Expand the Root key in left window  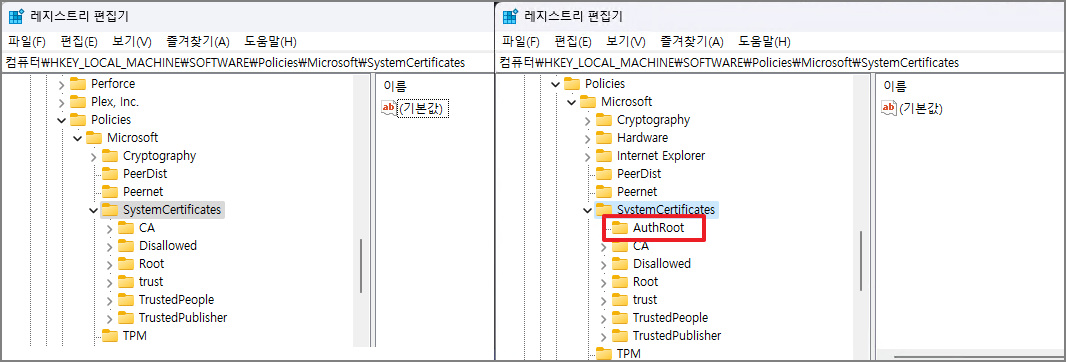coord(110,264)
